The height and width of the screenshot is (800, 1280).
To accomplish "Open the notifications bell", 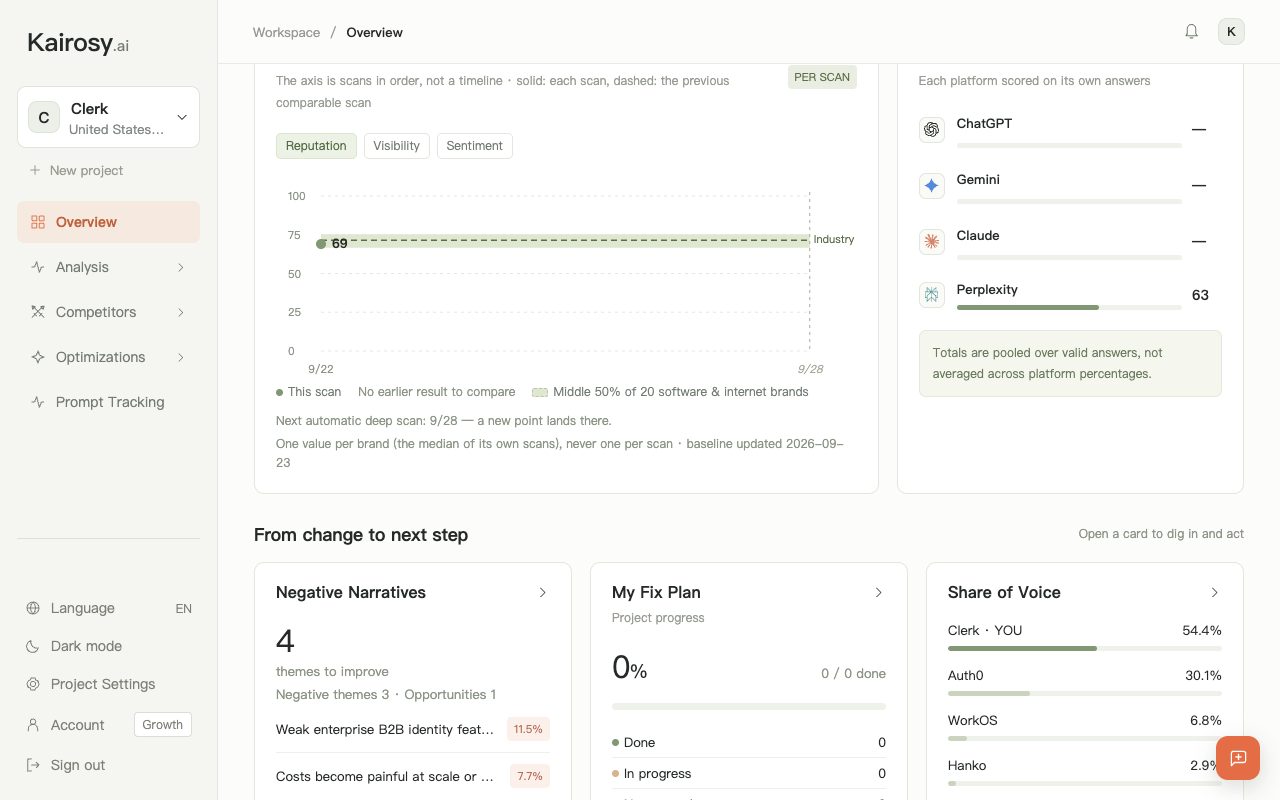I will (x=1191, y=32).
